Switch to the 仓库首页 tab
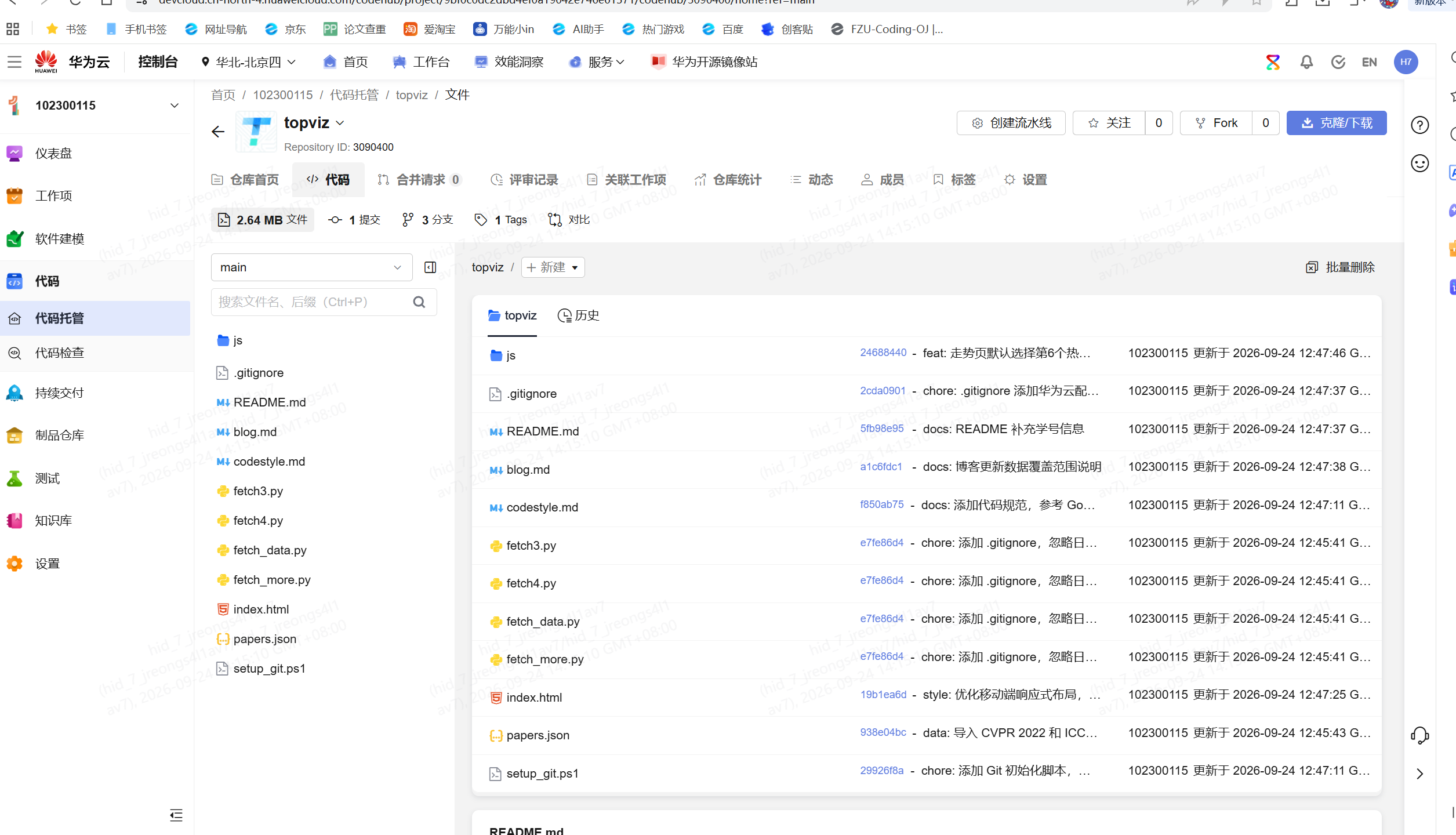Screen dimensions: 1456x835 pyautogui.click(x=245, y=180)
